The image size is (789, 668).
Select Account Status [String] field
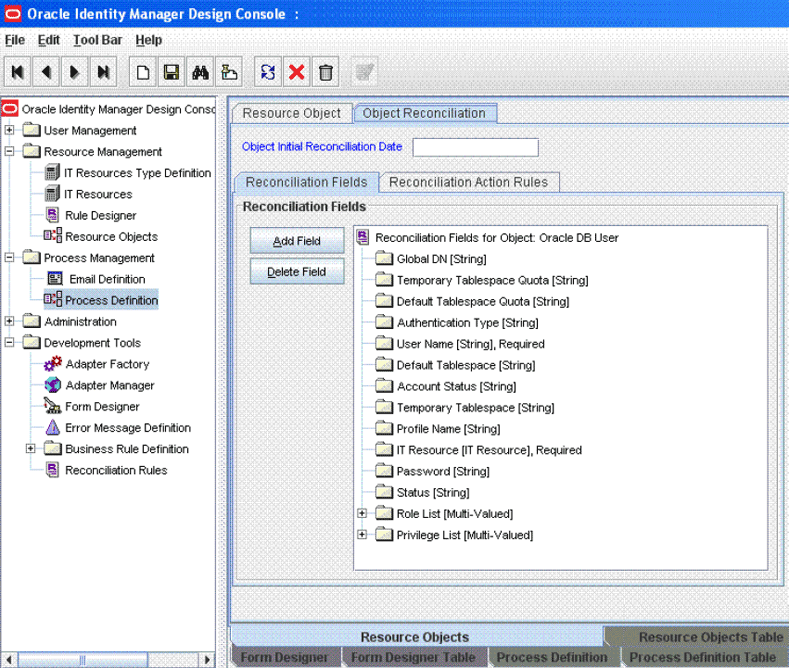click(x=456, y=386)
